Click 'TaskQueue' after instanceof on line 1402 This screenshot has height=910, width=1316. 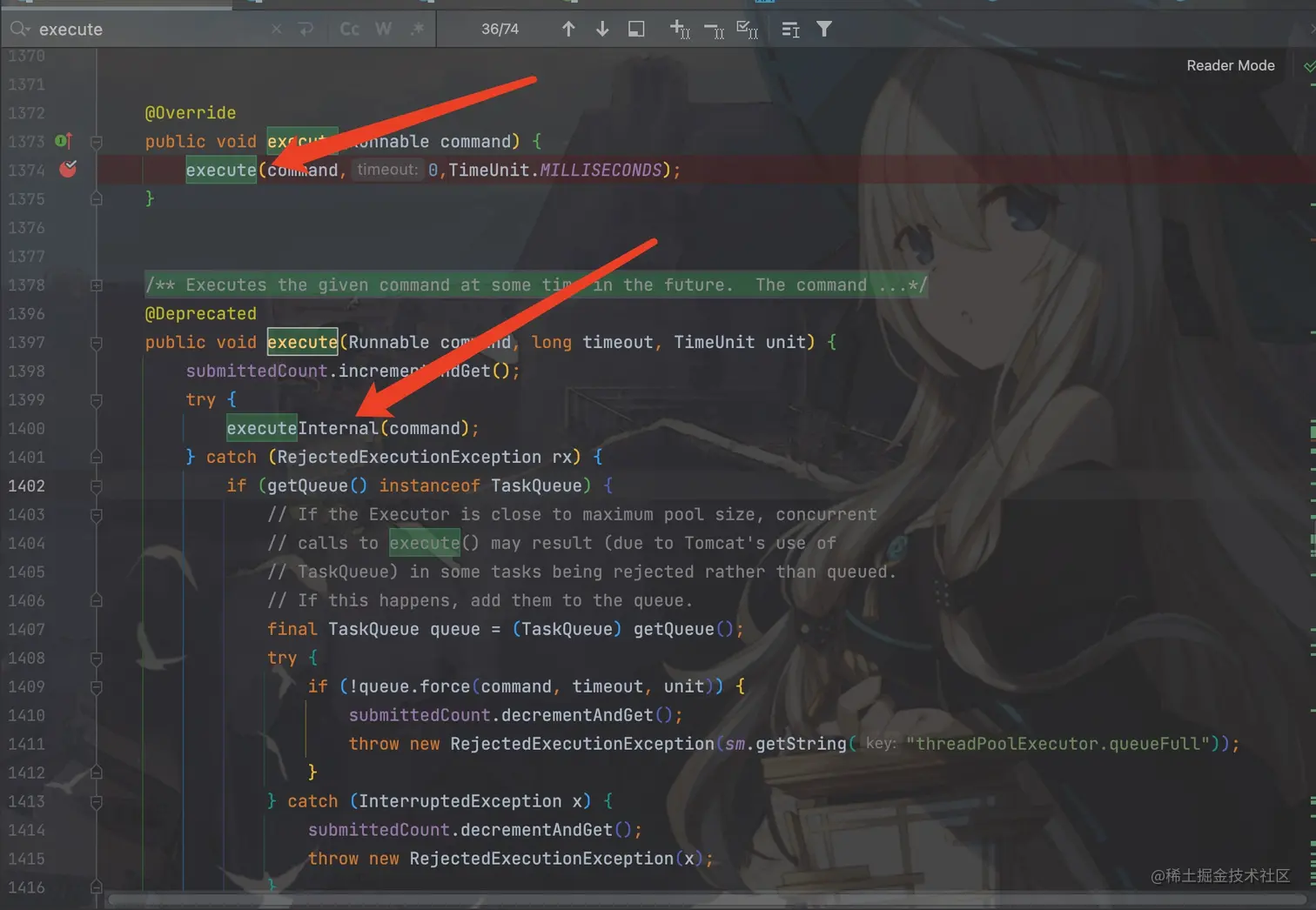tap(536, 485)
